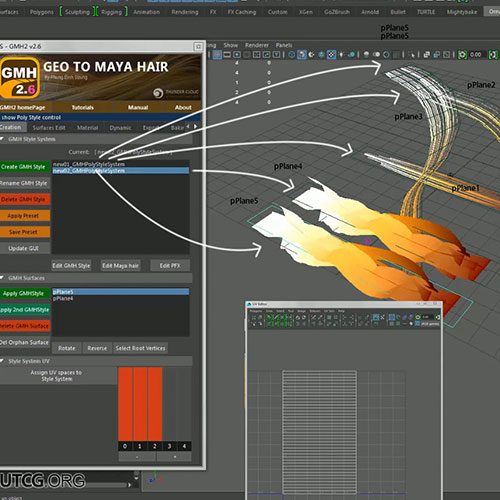Select new01_GMHPolyStyleSystem list entry

click(121, 164)
